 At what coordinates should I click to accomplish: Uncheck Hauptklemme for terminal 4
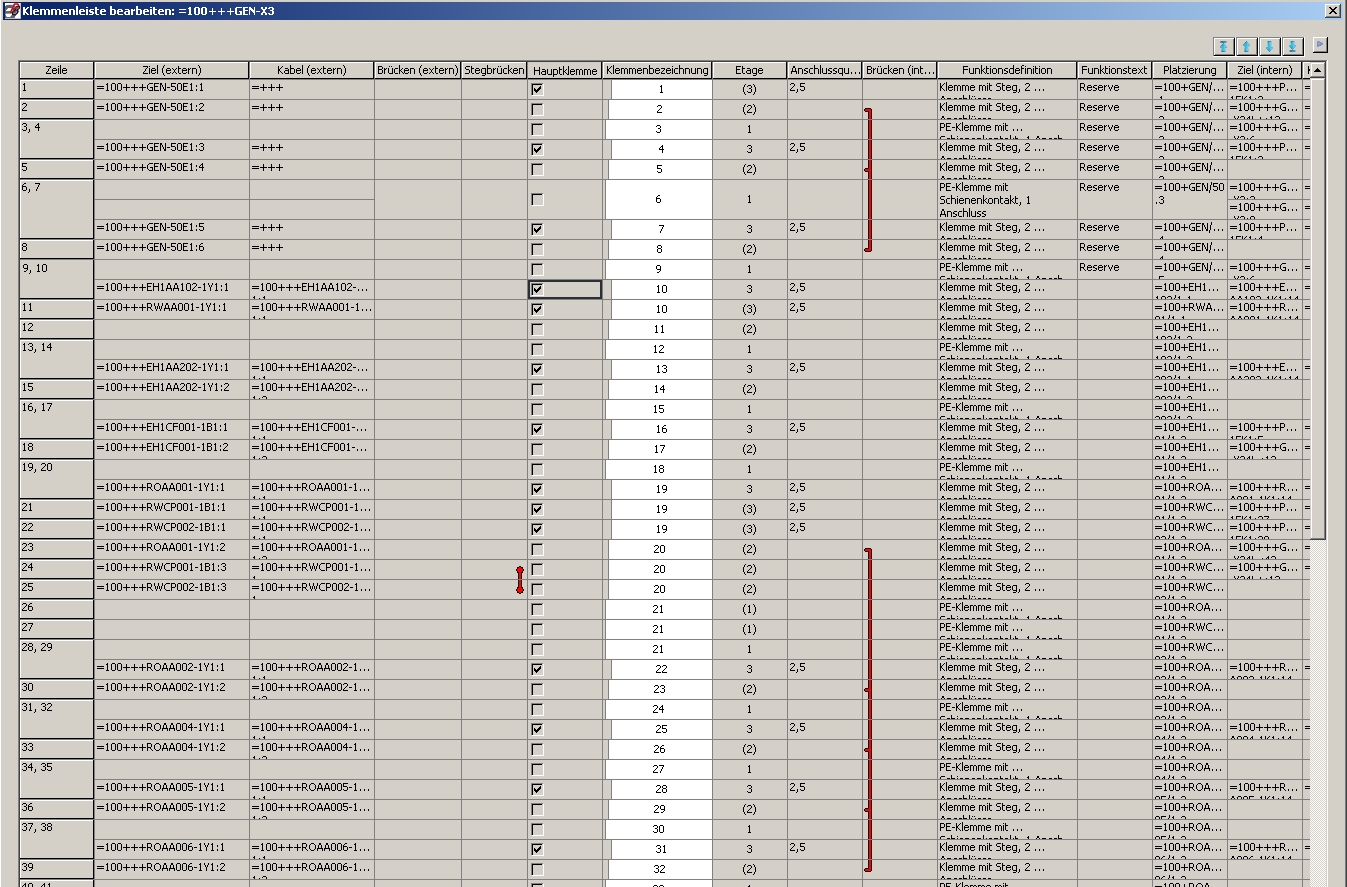point(537,150)
